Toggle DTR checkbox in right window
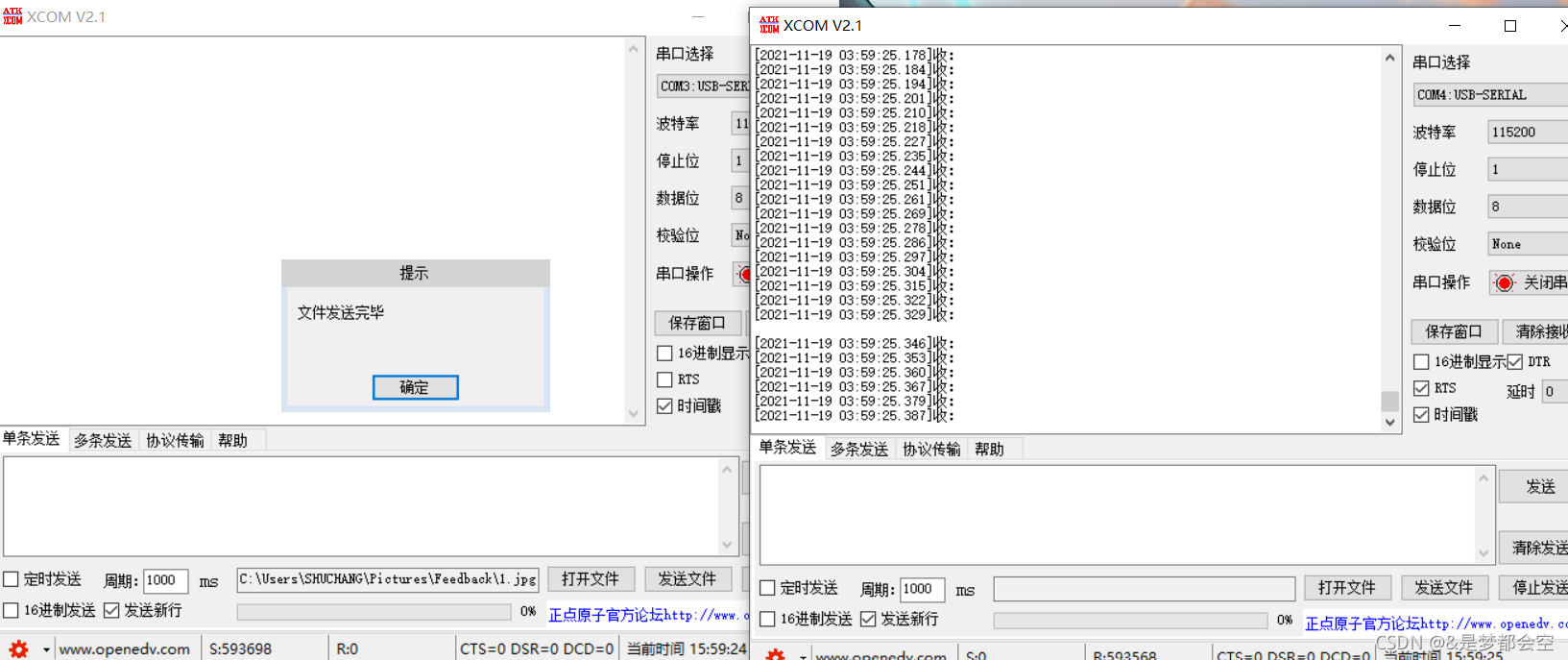Screen dimensions: 1568x660 point(1515,362)
